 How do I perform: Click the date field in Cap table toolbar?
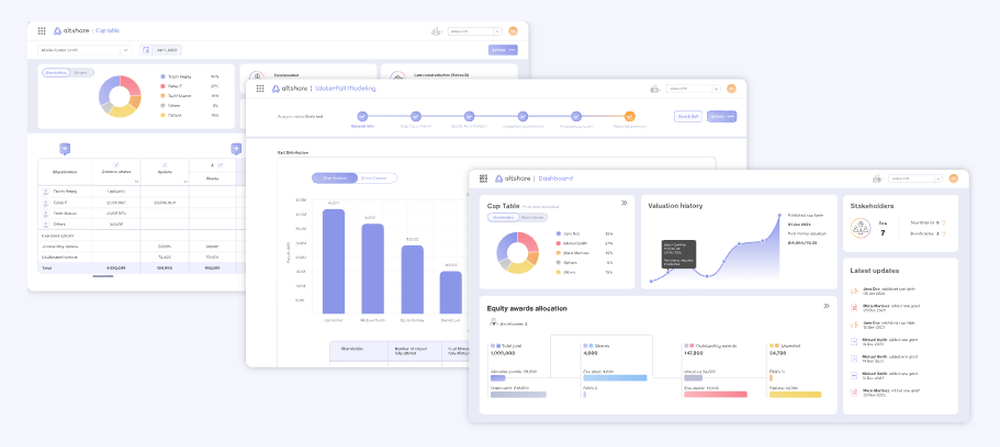coord(161,50)
